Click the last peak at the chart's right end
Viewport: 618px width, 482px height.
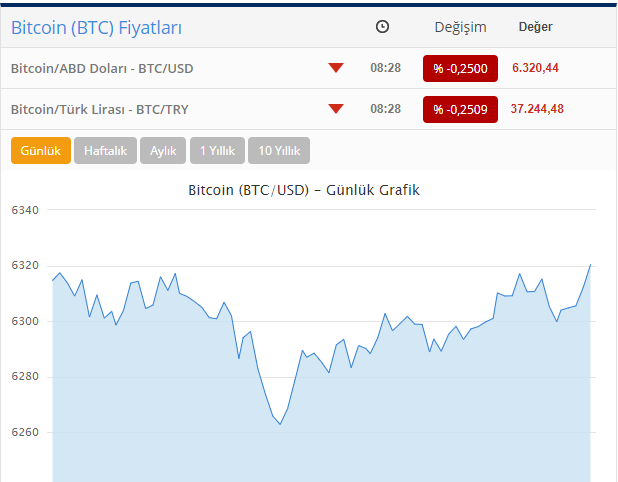click(590, 264)
